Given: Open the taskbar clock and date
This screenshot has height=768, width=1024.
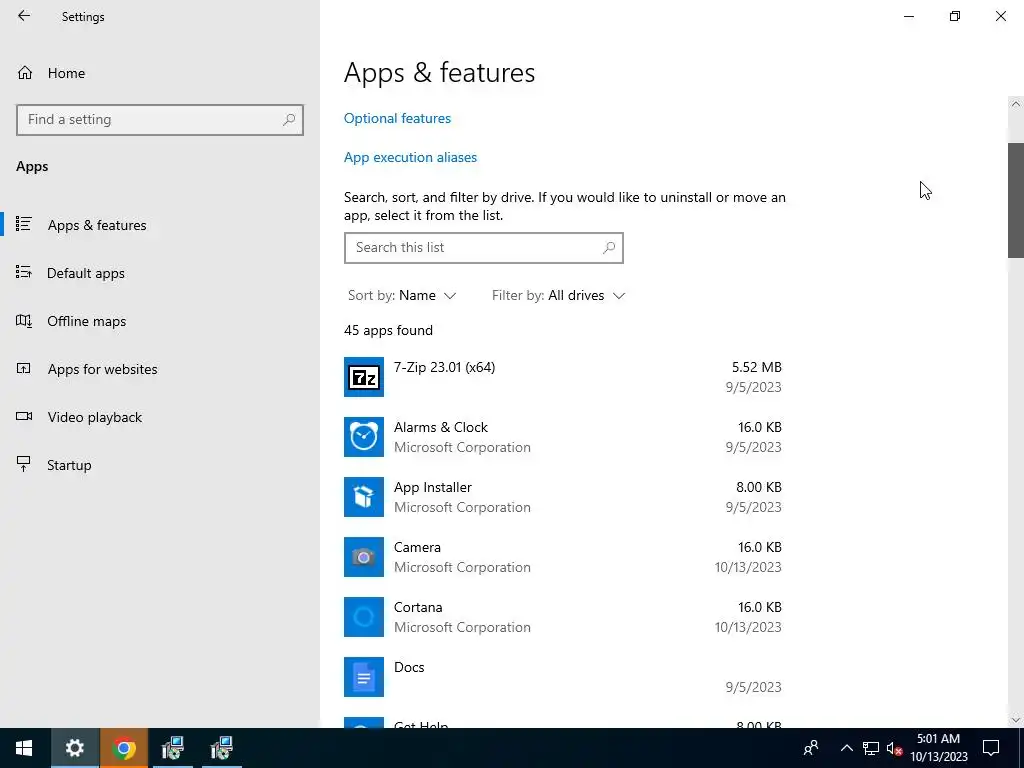Looking at the screenshot, I should pos(938,748).
